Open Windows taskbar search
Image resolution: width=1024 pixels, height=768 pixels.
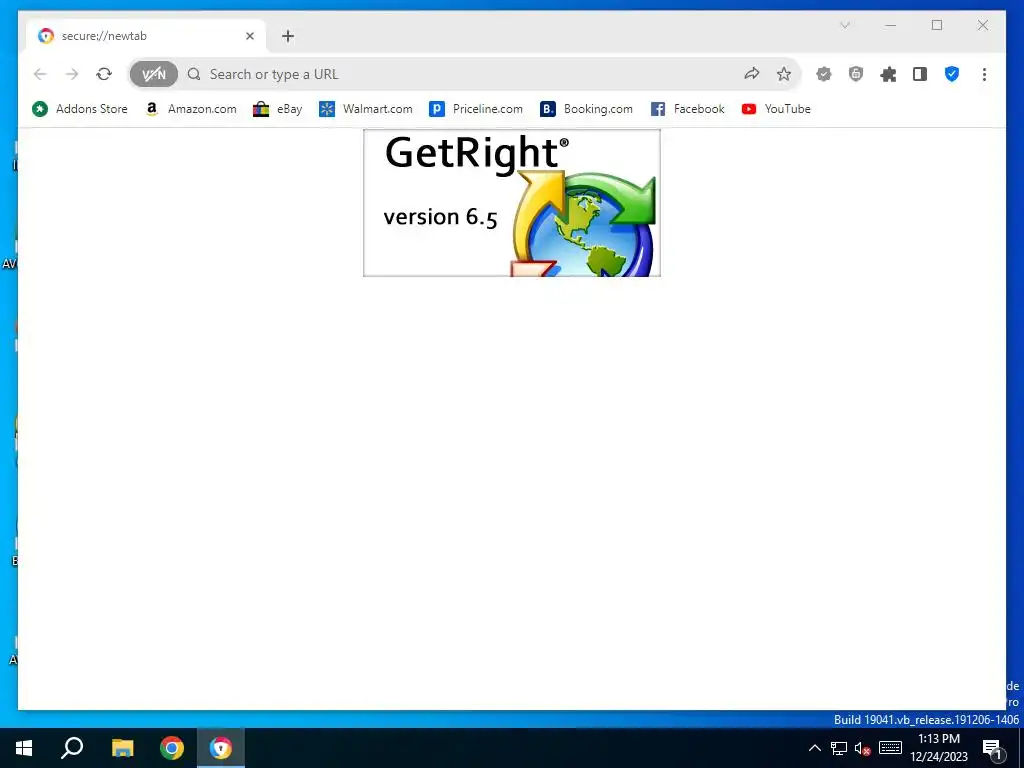coord(72,748)
